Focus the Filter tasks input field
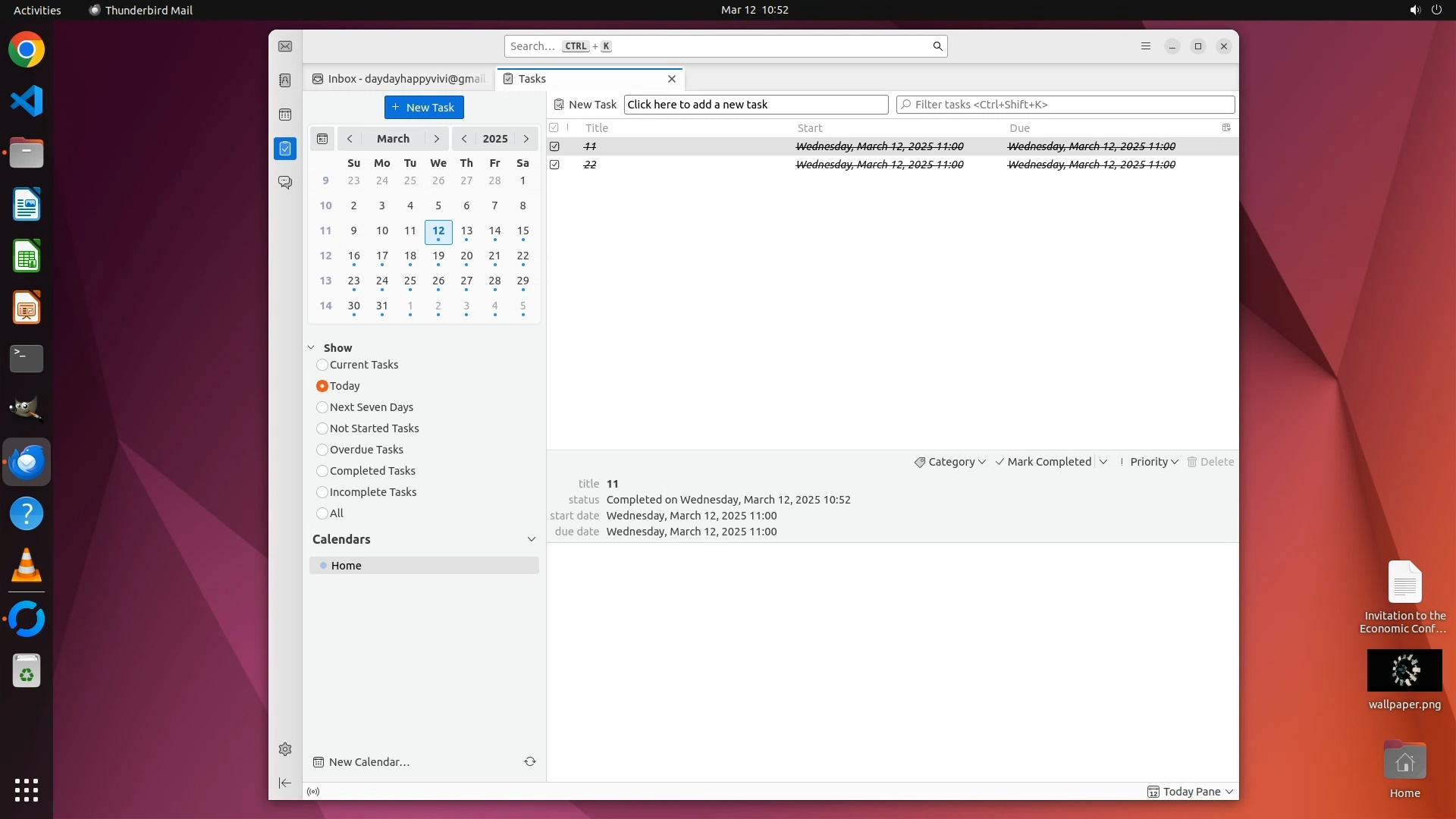 1065,105
